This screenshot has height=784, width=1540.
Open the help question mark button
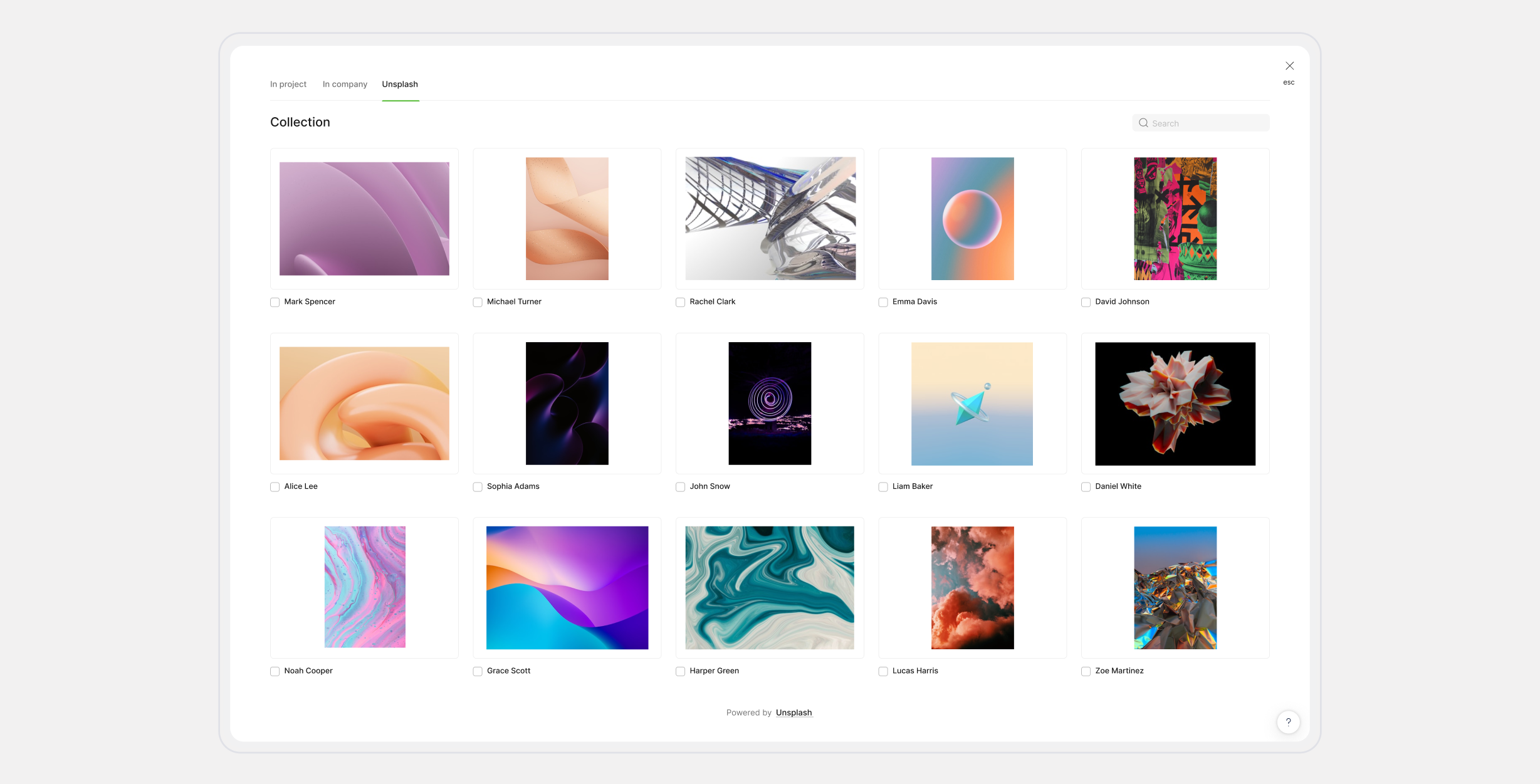coord(1288,722)
